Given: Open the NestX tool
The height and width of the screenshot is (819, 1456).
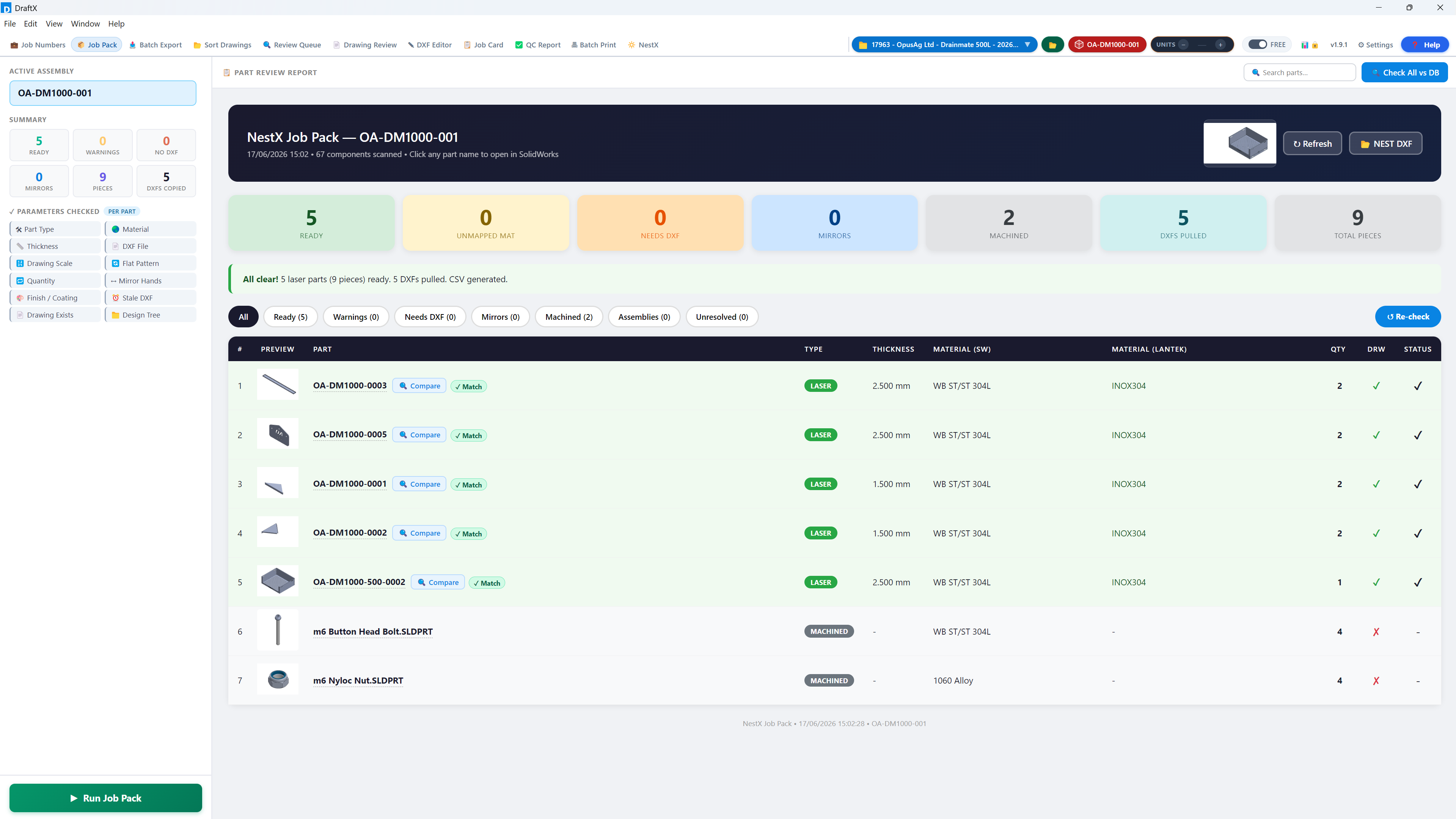Looking at the screenshot, I should pyautogui.click(x=643, y=45).
